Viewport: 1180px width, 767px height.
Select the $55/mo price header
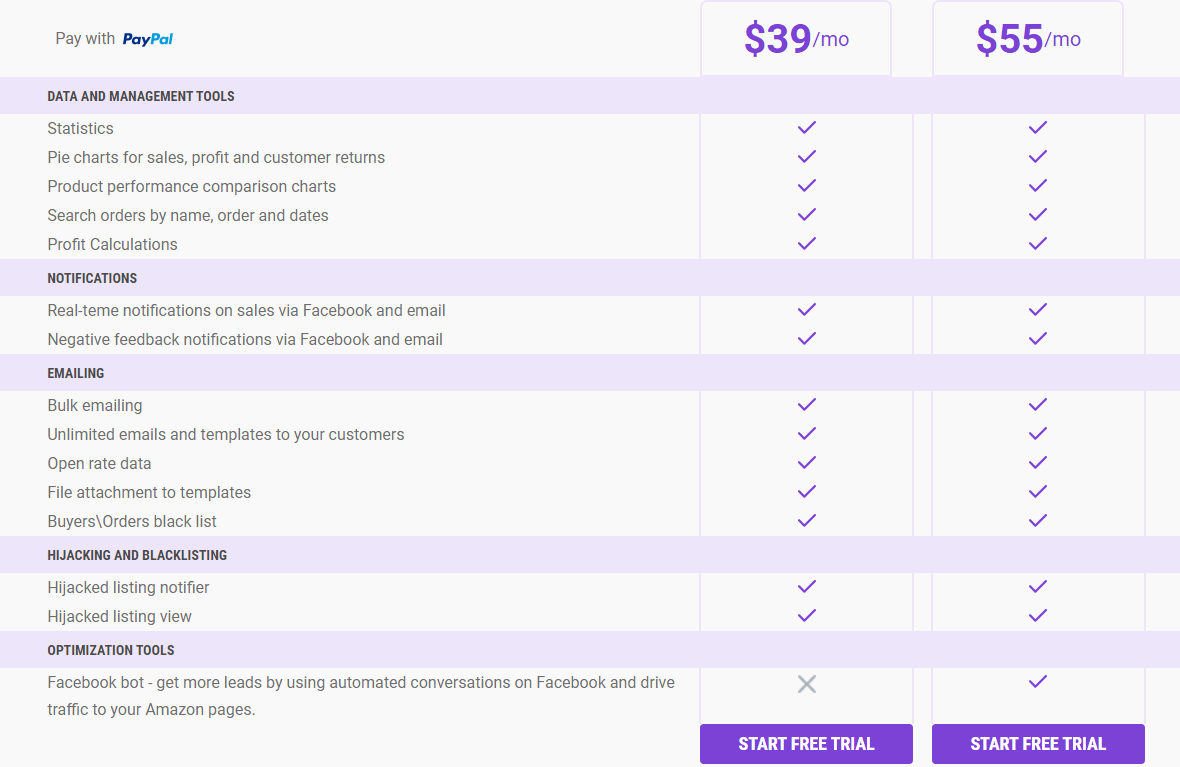tap(1028, 39)
